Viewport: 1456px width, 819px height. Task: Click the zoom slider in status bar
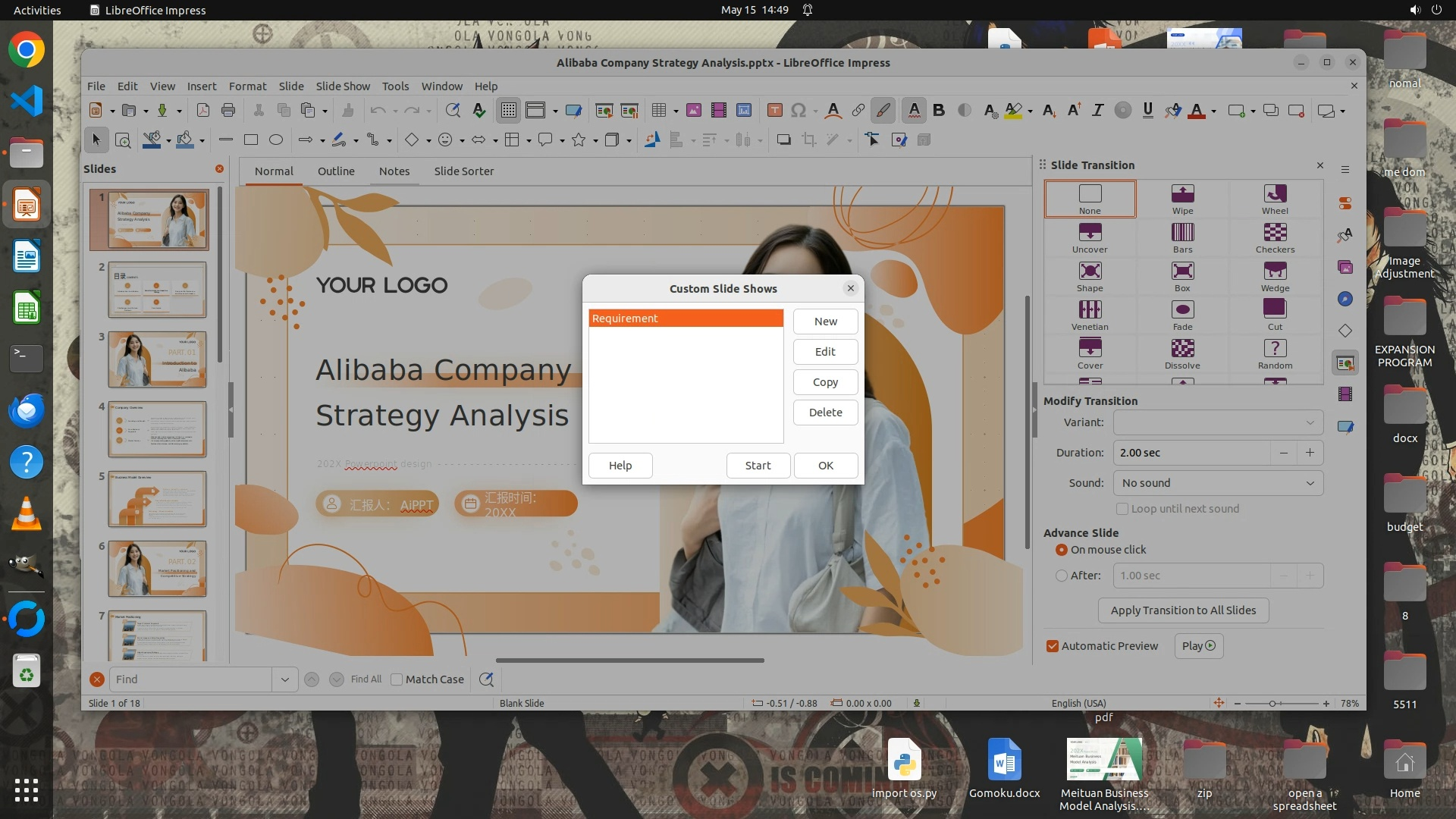1274,704
